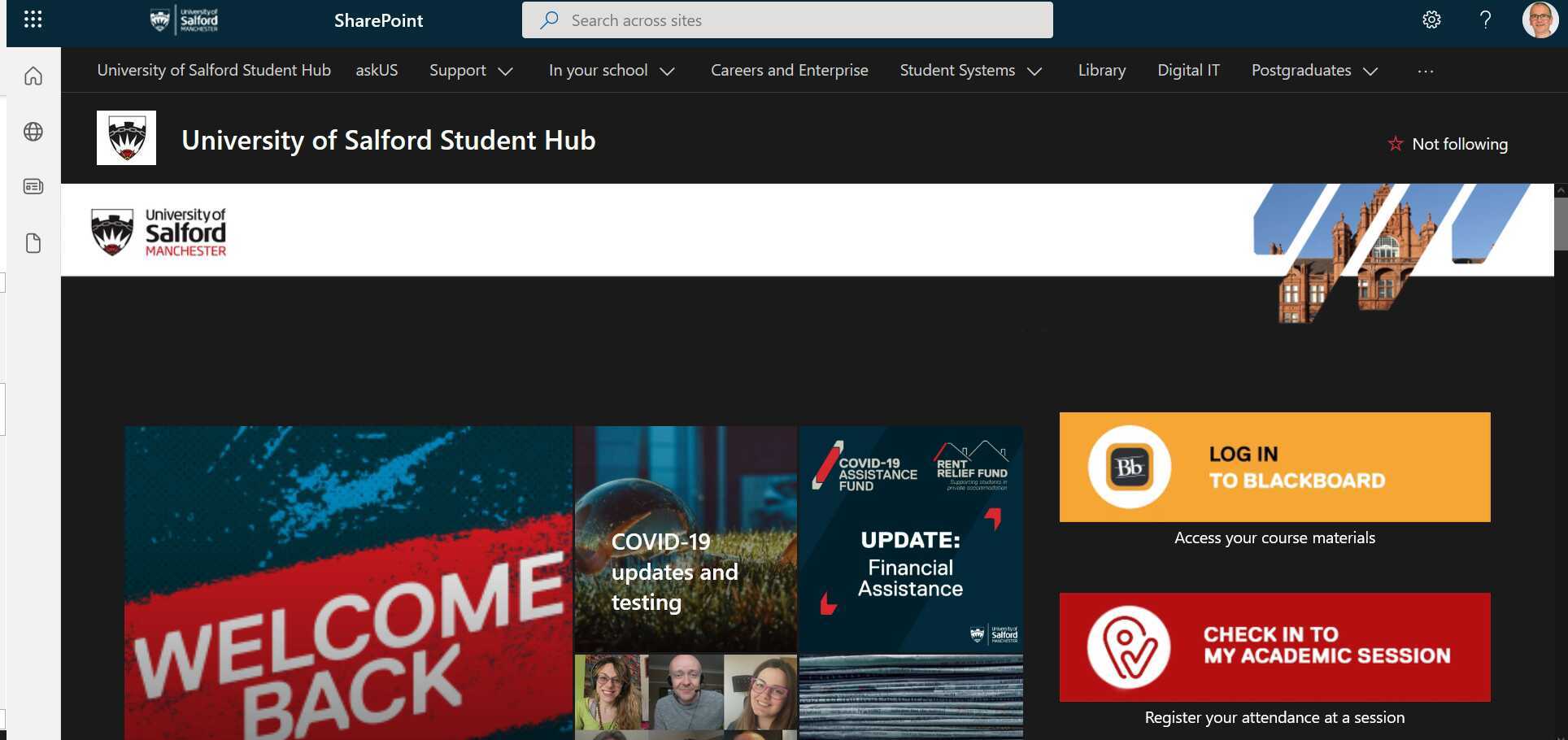Open My Sites via the globe sidebar icon
Screen dimensions: 1568x740
(33, 132)
